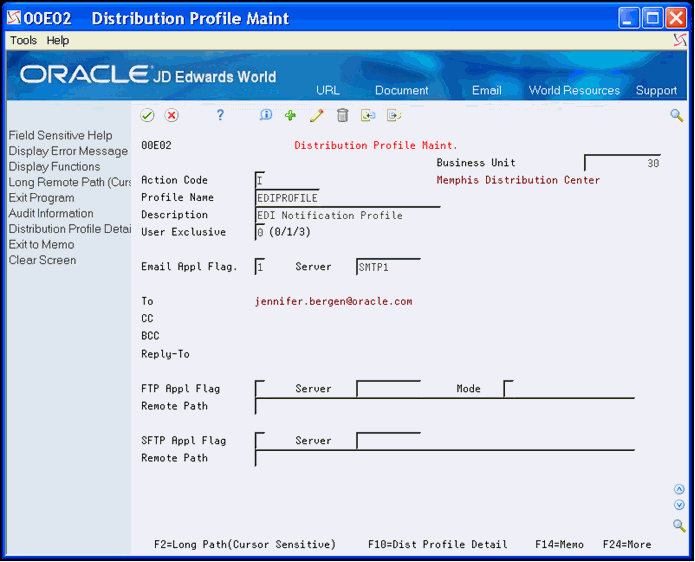Select Display Functions in sidebar
The width and height of the screenshot is (695, 562).
55,167
